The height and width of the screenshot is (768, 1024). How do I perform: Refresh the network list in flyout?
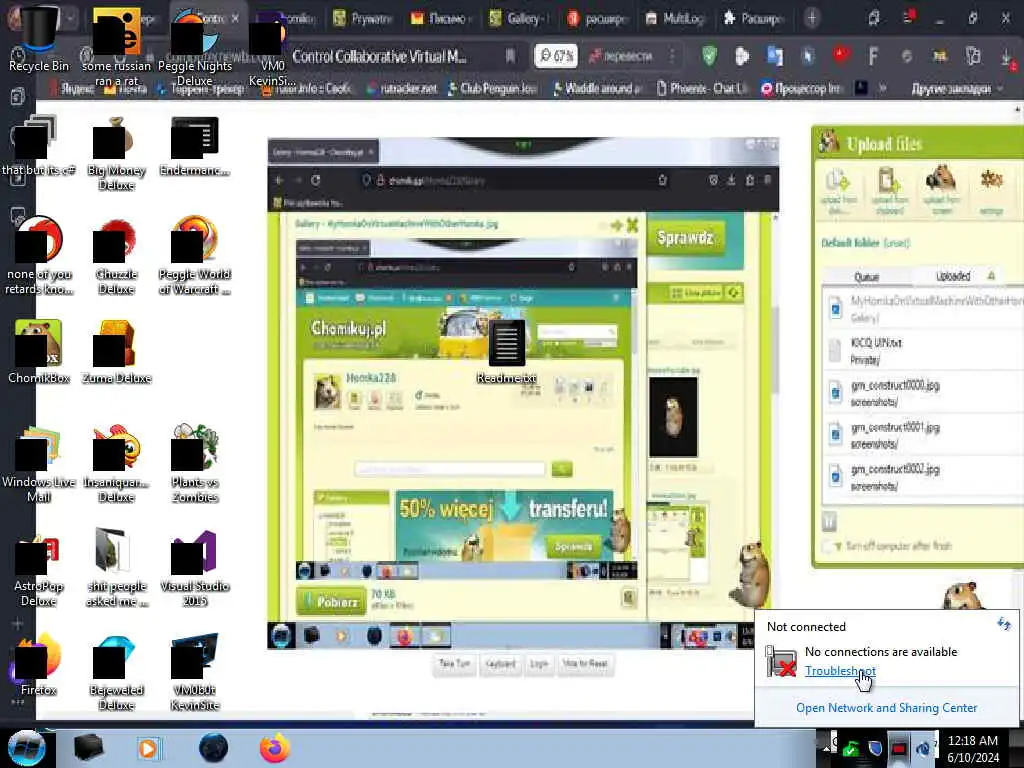click(1004, 624)
